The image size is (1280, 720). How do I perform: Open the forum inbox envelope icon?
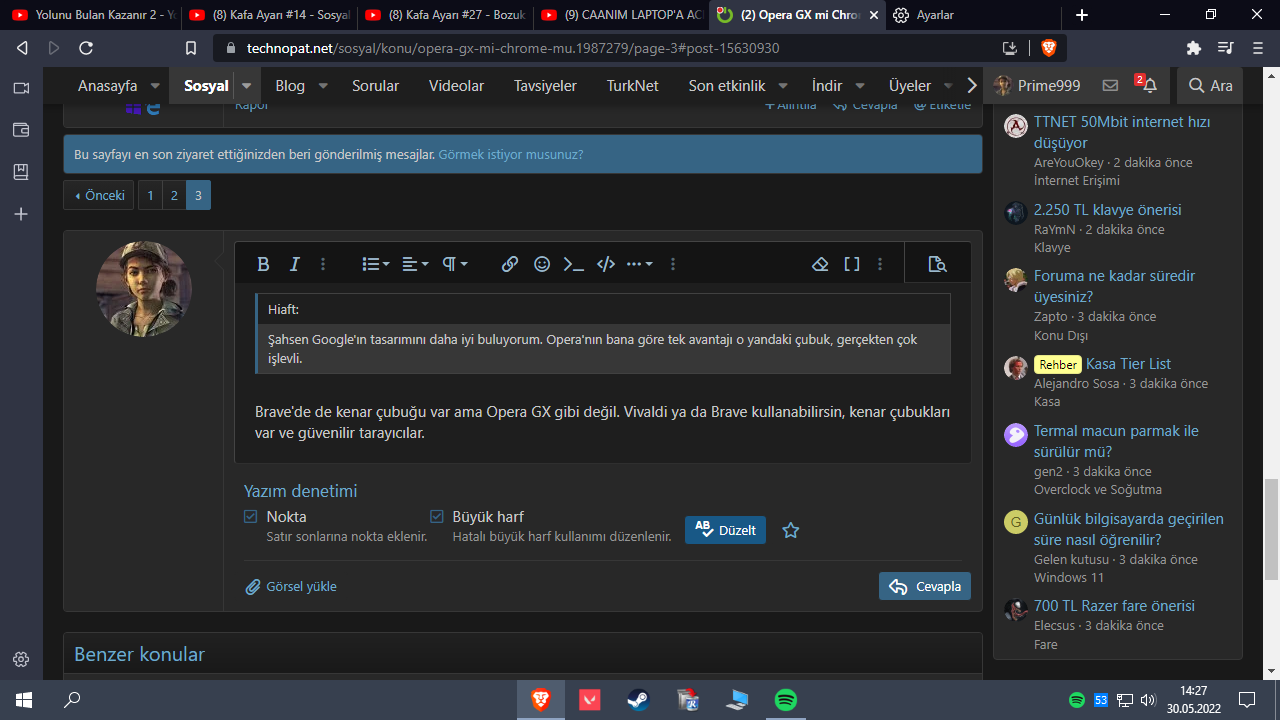(1110, 86)
